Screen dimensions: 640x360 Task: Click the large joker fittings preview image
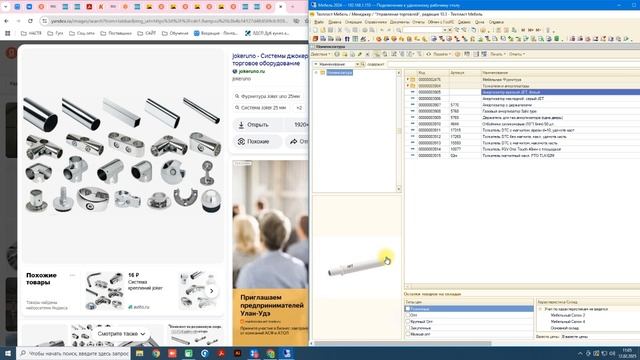coord(122,155)
